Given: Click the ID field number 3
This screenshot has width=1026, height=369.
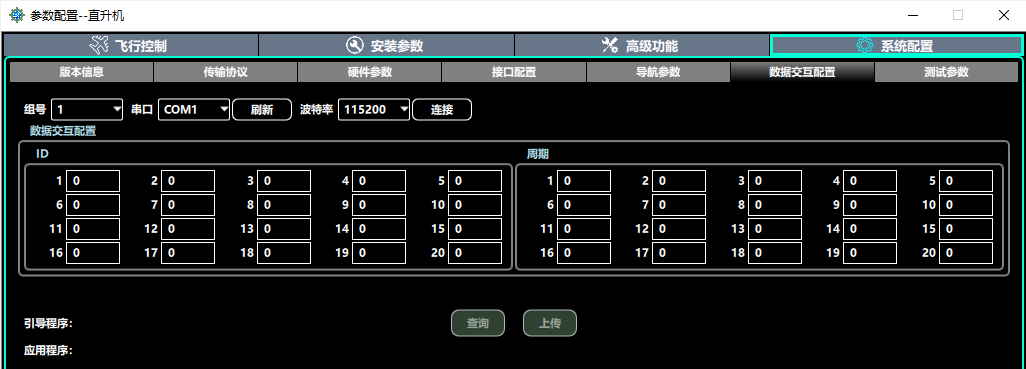Looking at the screenshot, I should tap(283, 181).
